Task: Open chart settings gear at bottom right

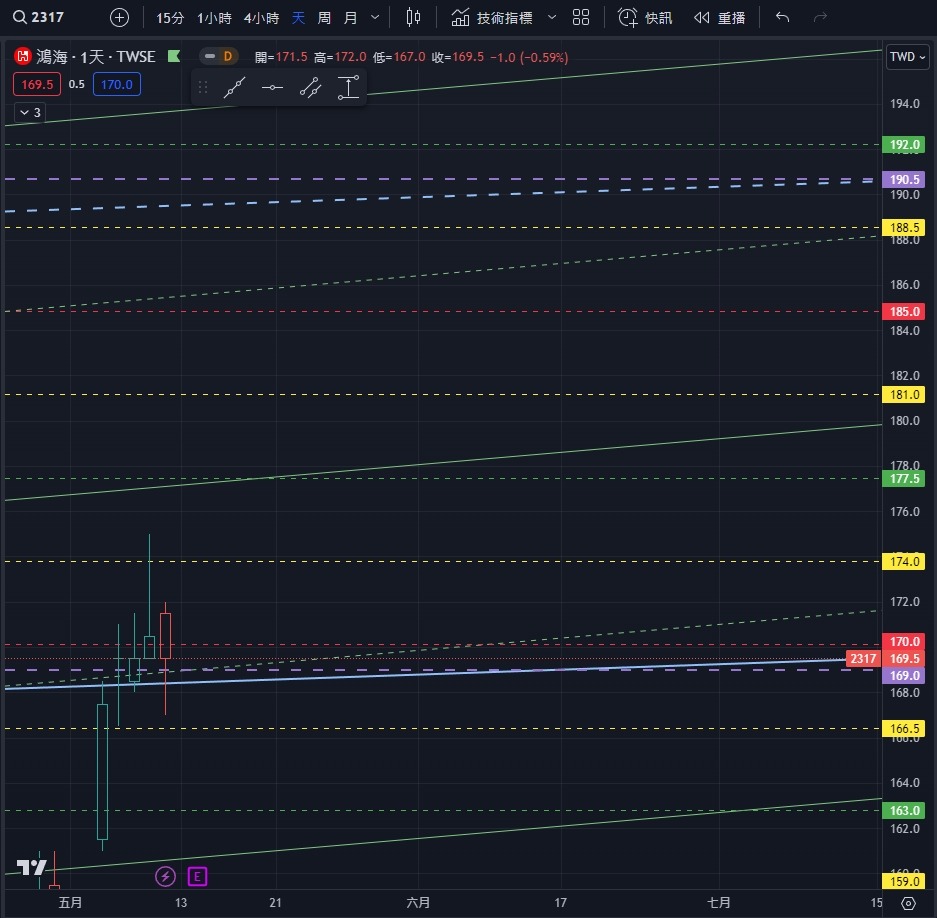Action: [x=908, y=903]
